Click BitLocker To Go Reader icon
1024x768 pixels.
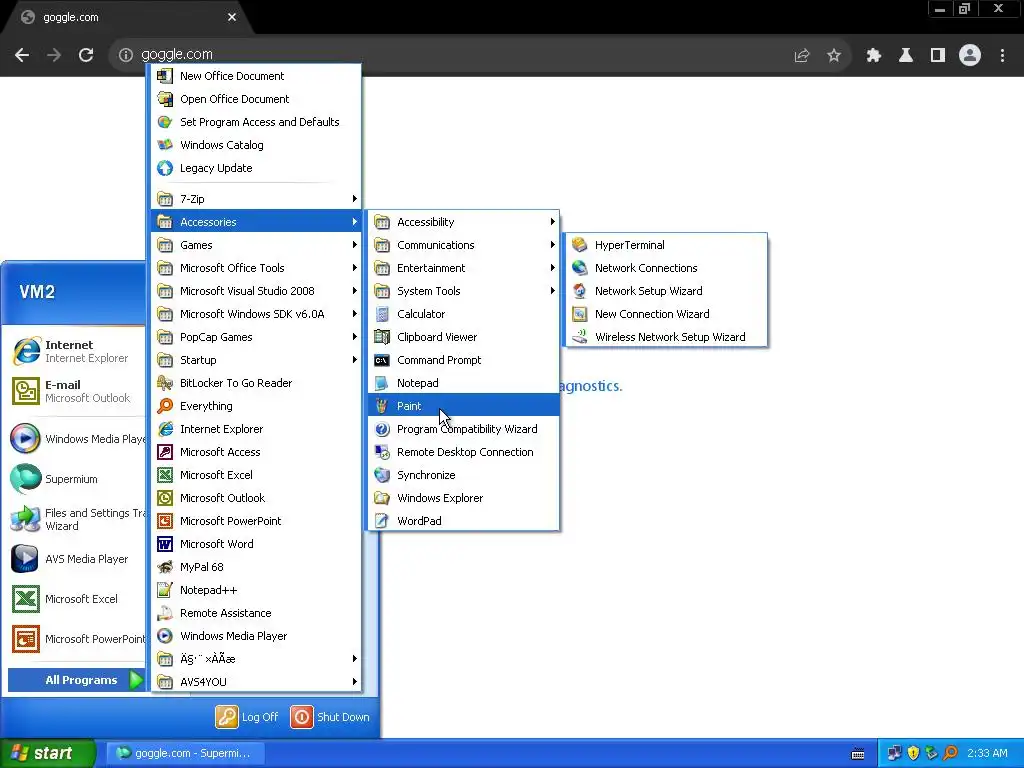pos(165,383)
